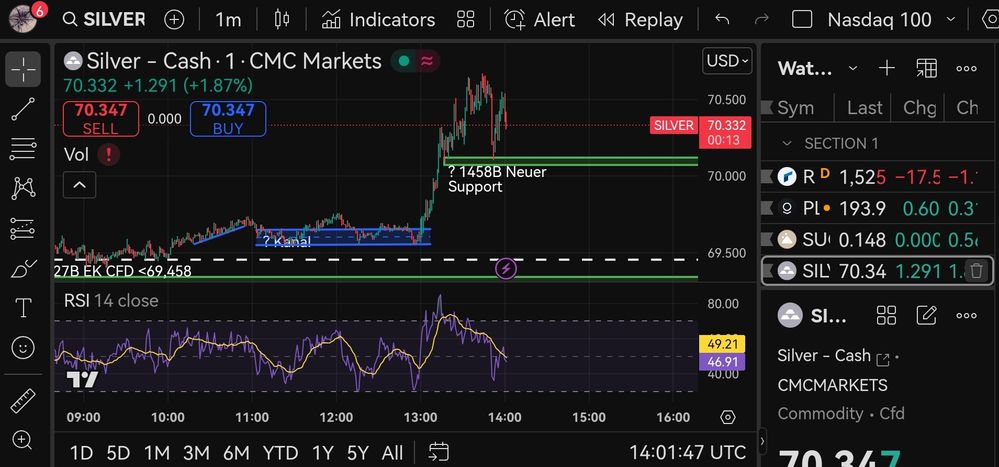
Task: Add a symbol to compare with plus icon
Action: click(x=174, y=20)
